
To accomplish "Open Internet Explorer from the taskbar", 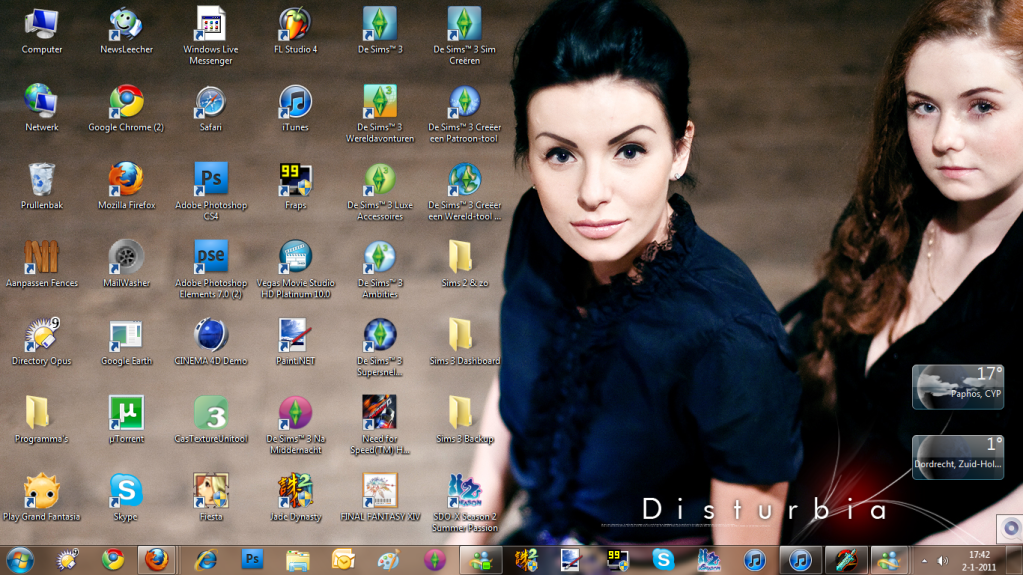I will [206, 559].
